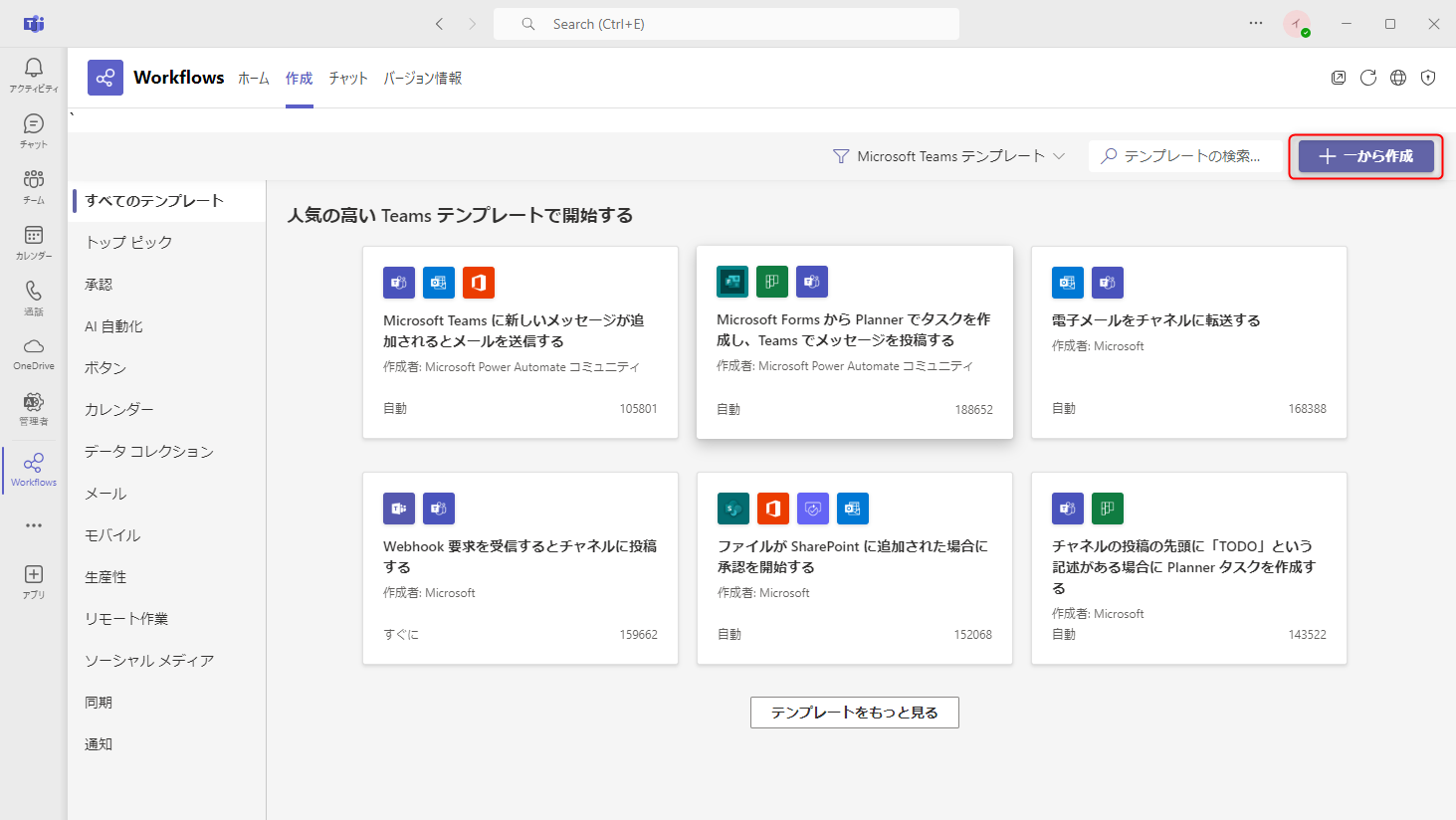Click Office icon on Teams-to-email card
The height and width of the screenshot is (820, 1456).
479,283
